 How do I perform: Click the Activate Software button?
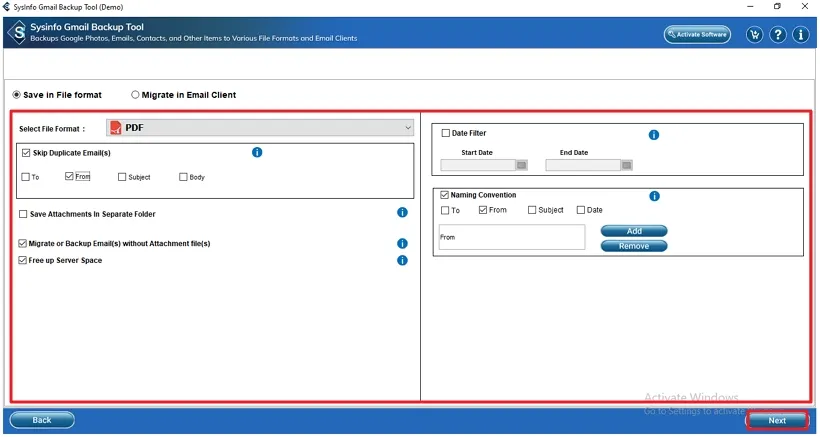point(697,34)
